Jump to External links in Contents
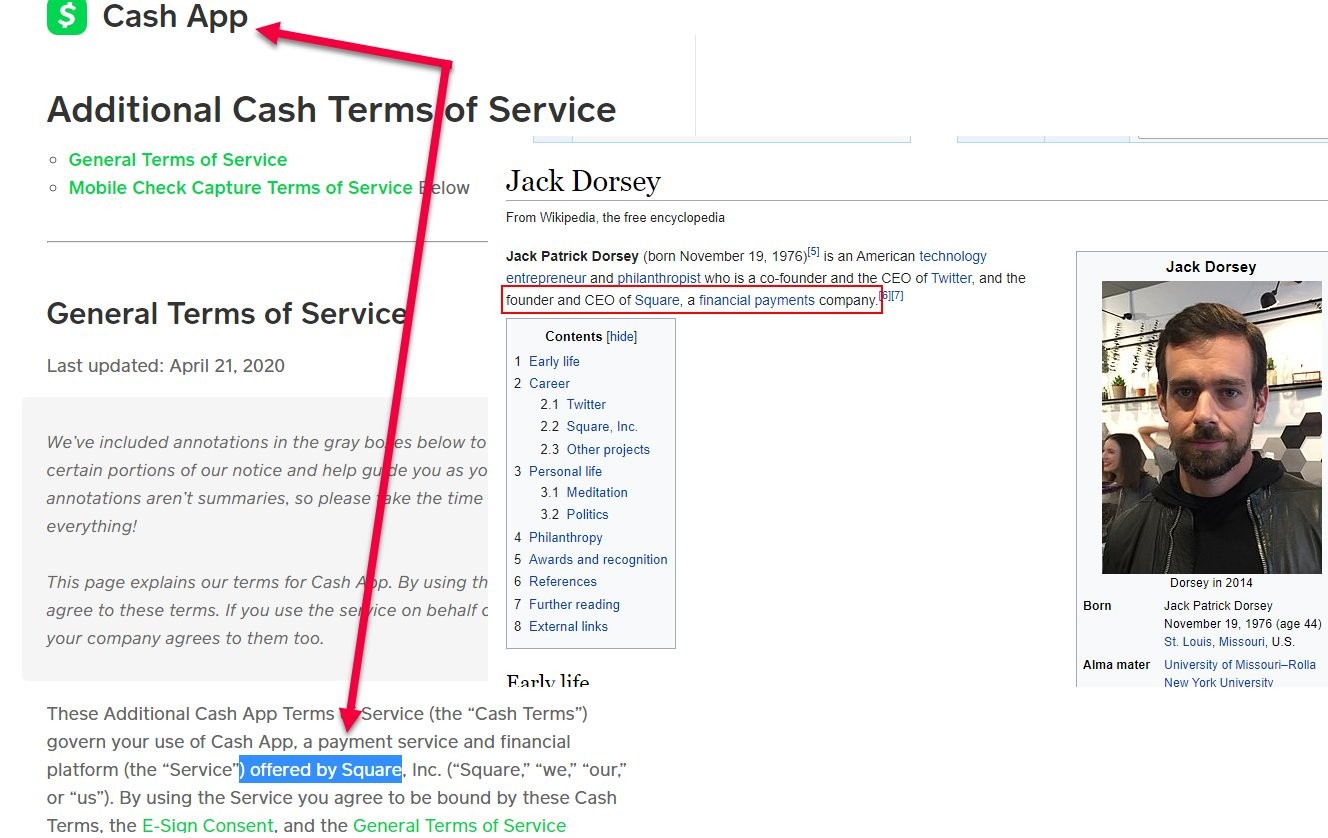The height and width of the screenshot is (838, 1328). tap(568, 627)
